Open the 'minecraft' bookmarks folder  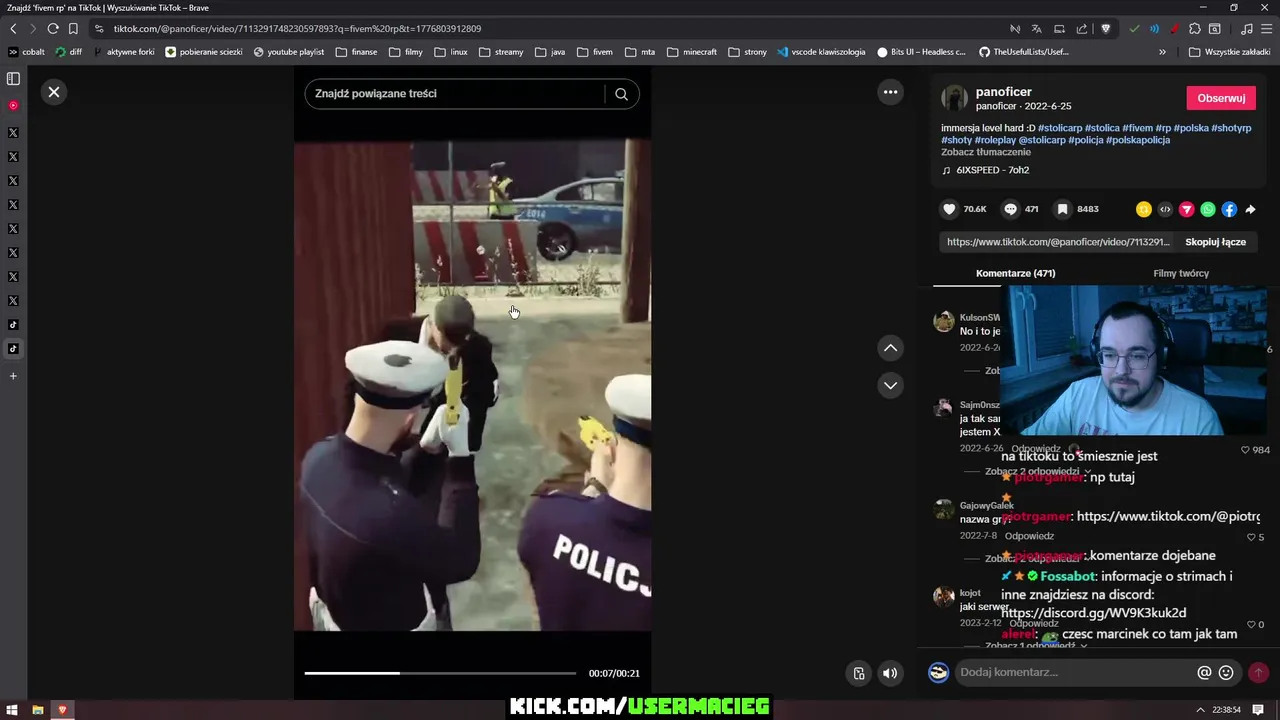[x=691, y=52]
